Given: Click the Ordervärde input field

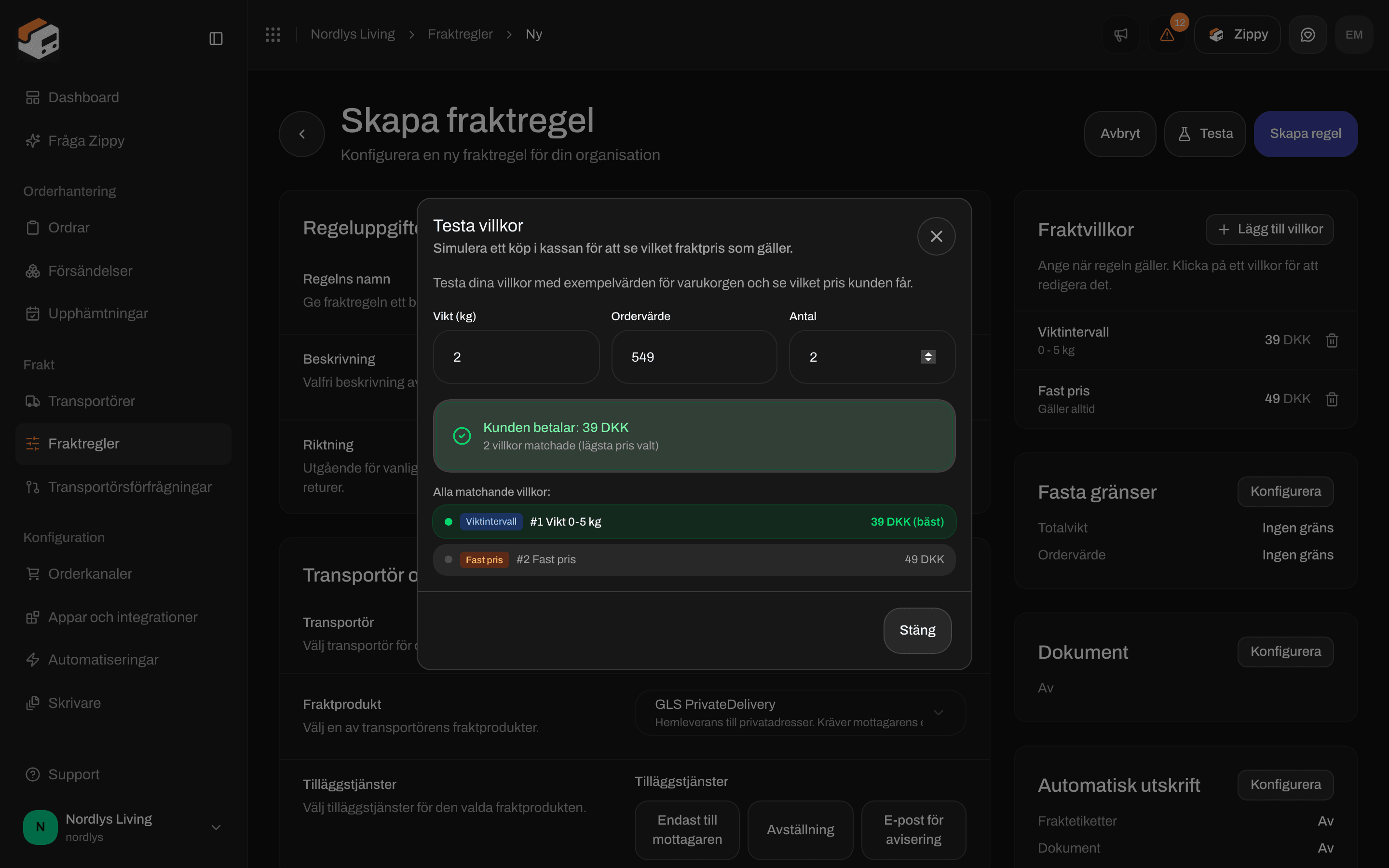Looking at the screenshot, I should click(x=694, y=357).
